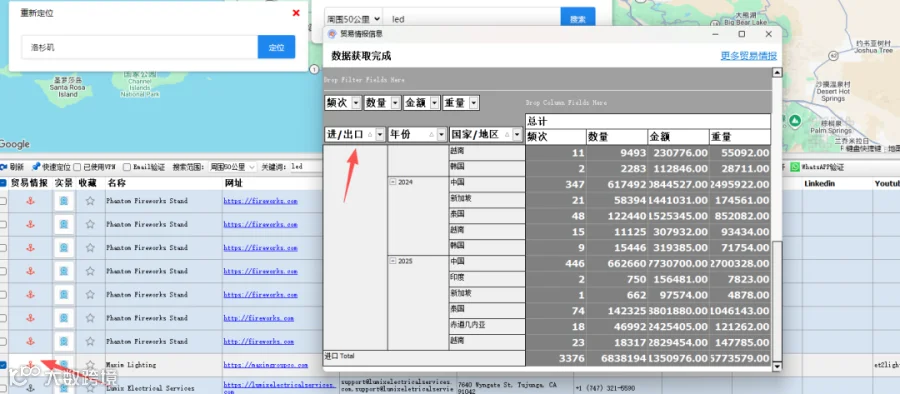Click the 总计 column group header
The height and width of the screenshot is (394, 900).
[647, 121]
